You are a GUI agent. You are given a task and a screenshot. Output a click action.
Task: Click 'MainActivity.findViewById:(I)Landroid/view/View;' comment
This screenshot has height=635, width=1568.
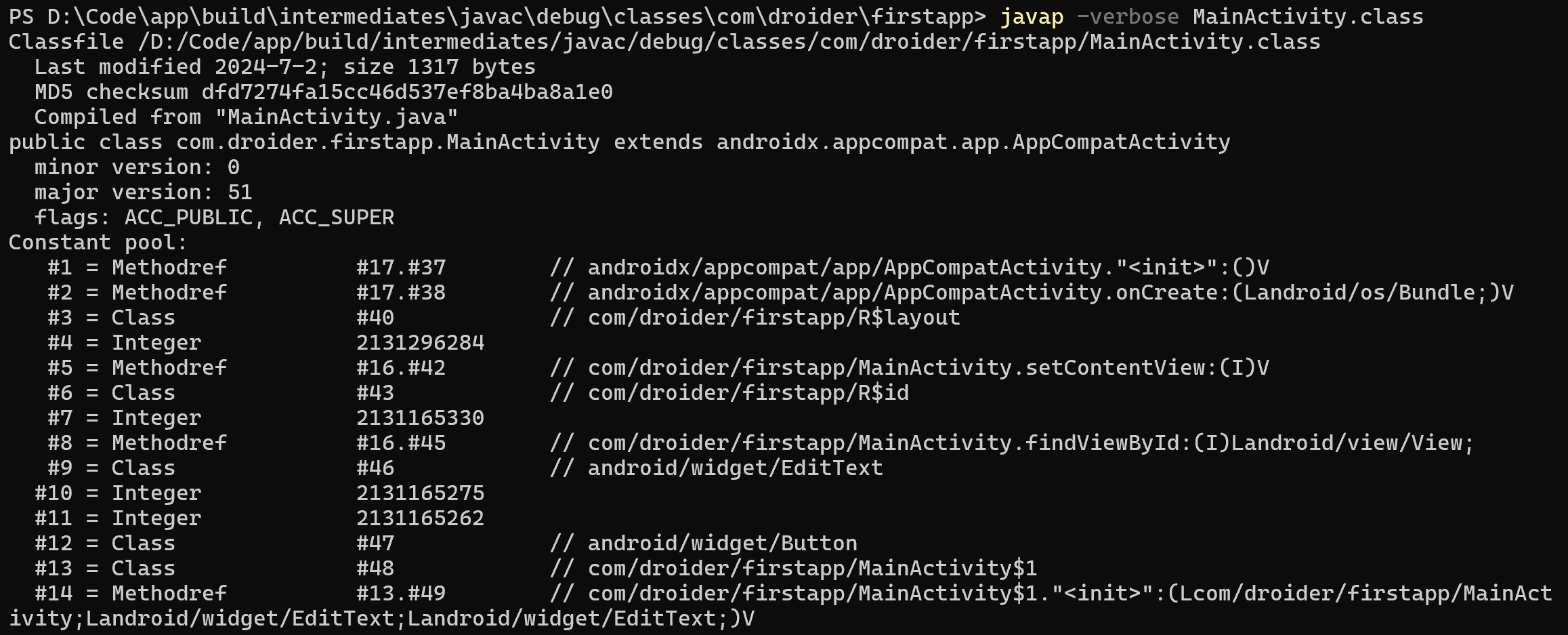coord(1166,443)
